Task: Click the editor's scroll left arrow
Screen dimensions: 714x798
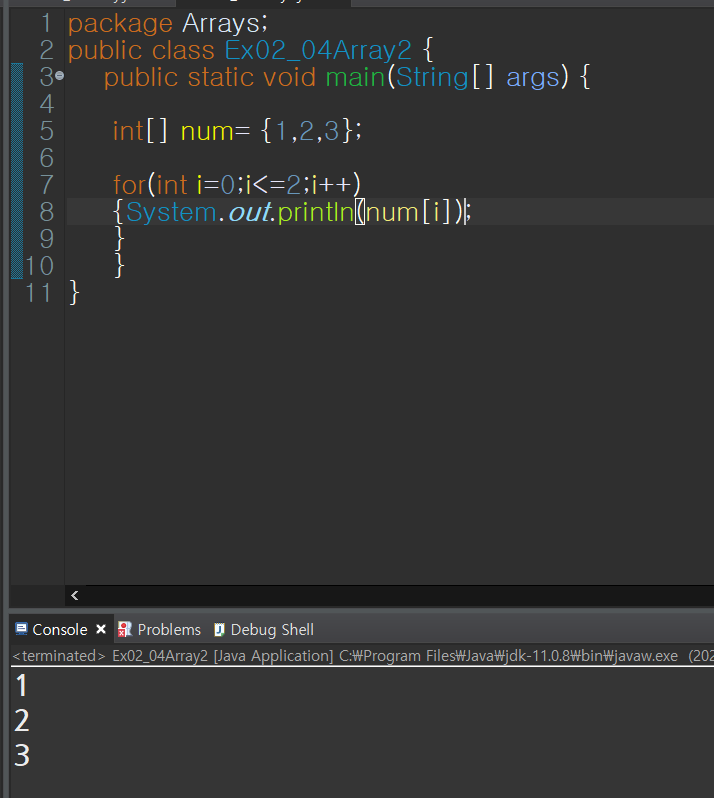Action: [x=75, y=595]
